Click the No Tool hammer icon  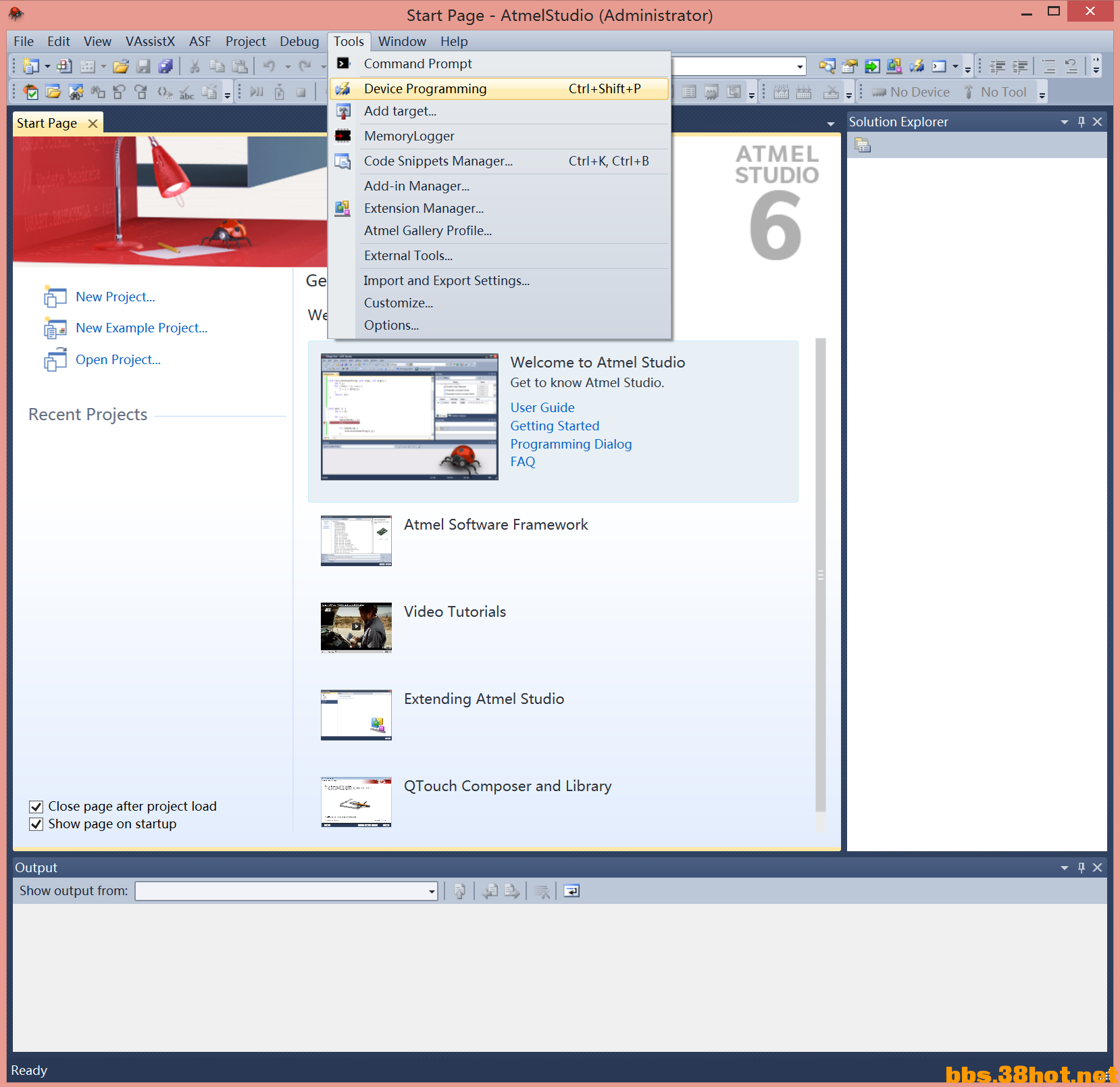point(969,92)
